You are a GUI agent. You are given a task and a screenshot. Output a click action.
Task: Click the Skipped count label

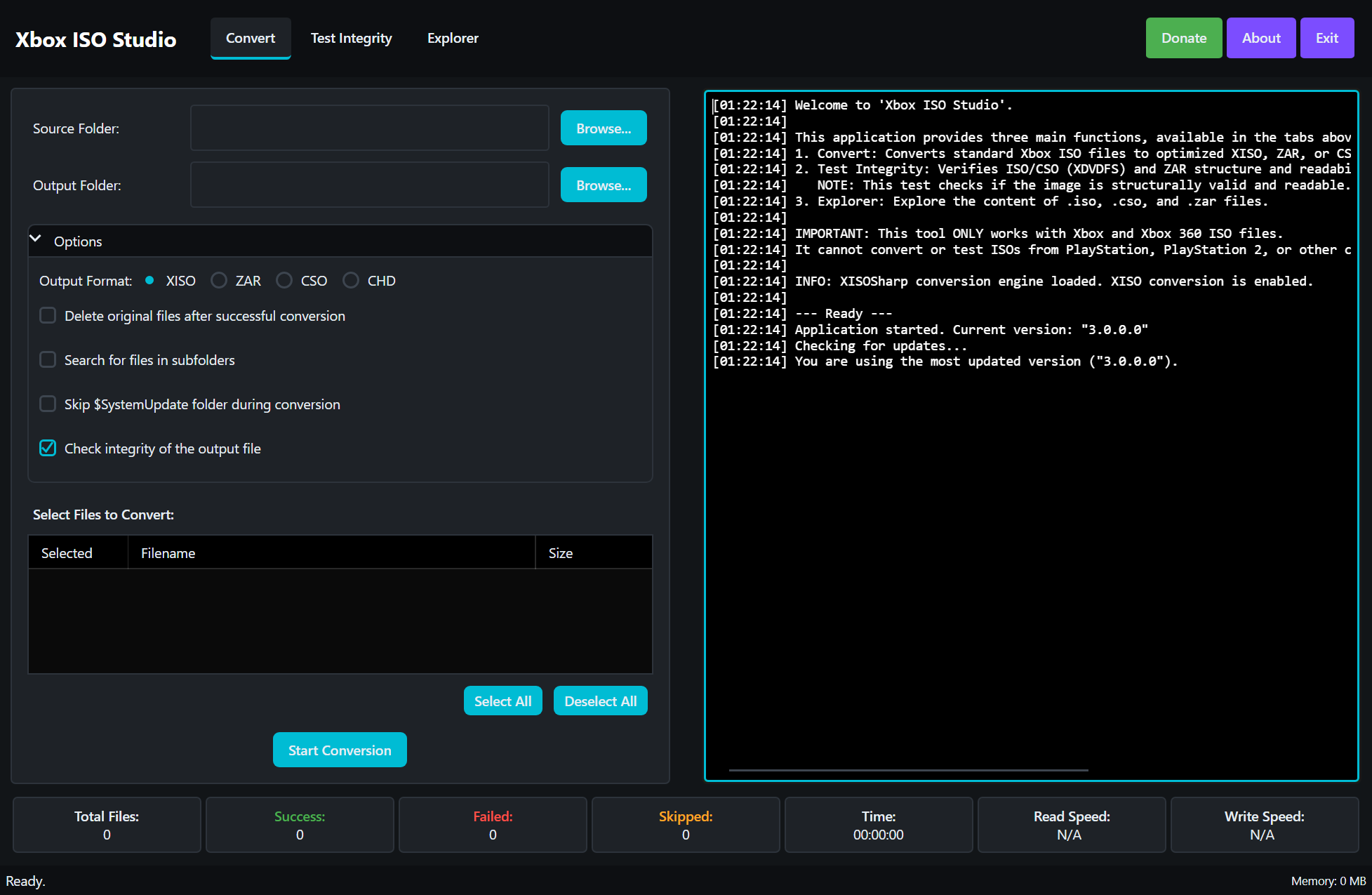686,816
